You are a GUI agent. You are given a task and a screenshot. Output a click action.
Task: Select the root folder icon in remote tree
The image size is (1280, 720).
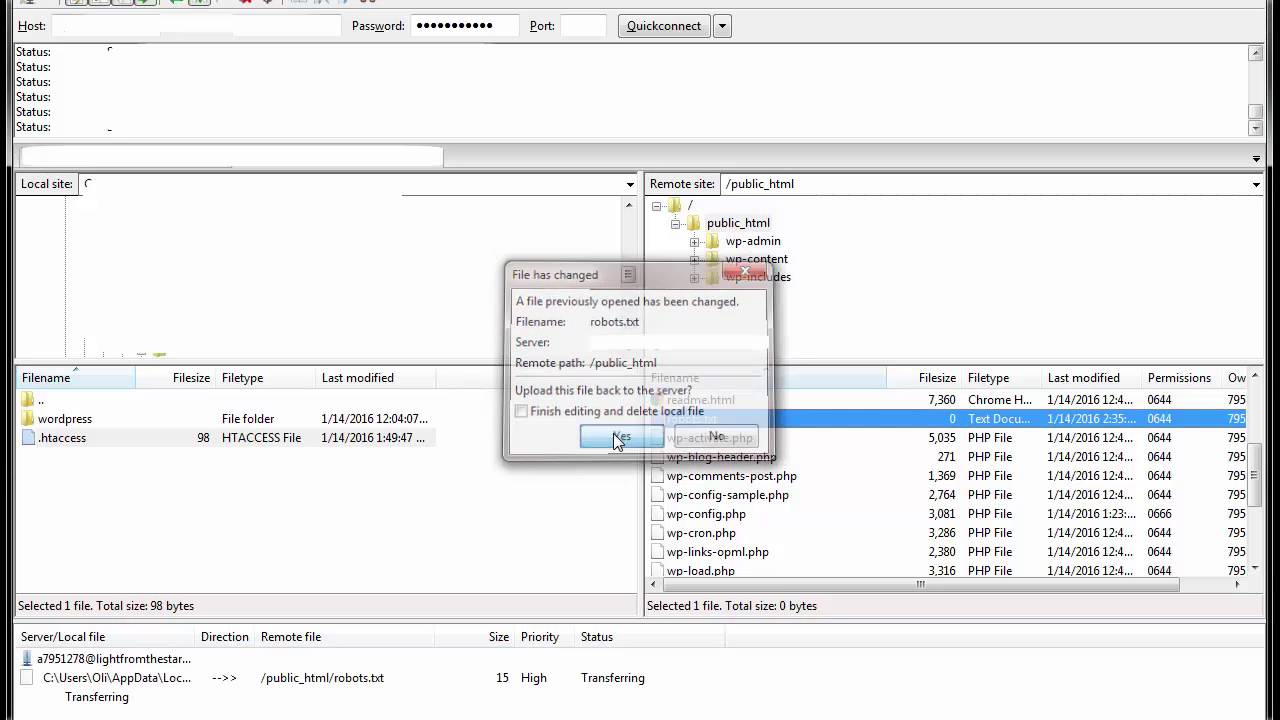point(674,205)
